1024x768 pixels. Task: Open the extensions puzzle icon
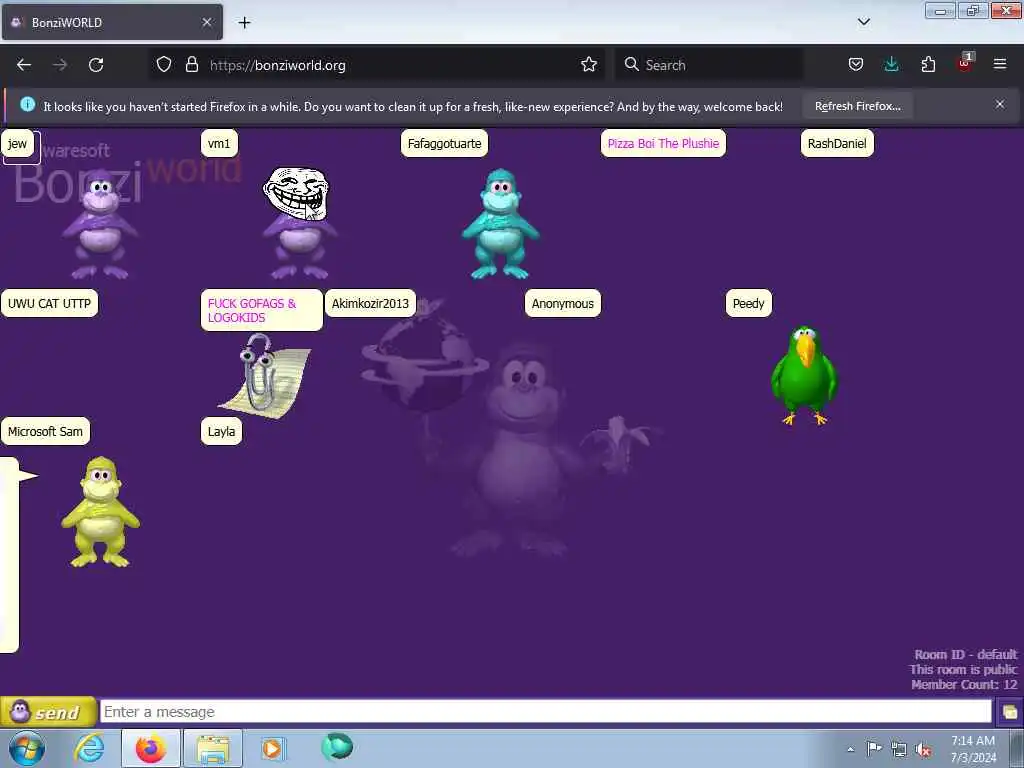pyautogui.click(x=928, y=64)
